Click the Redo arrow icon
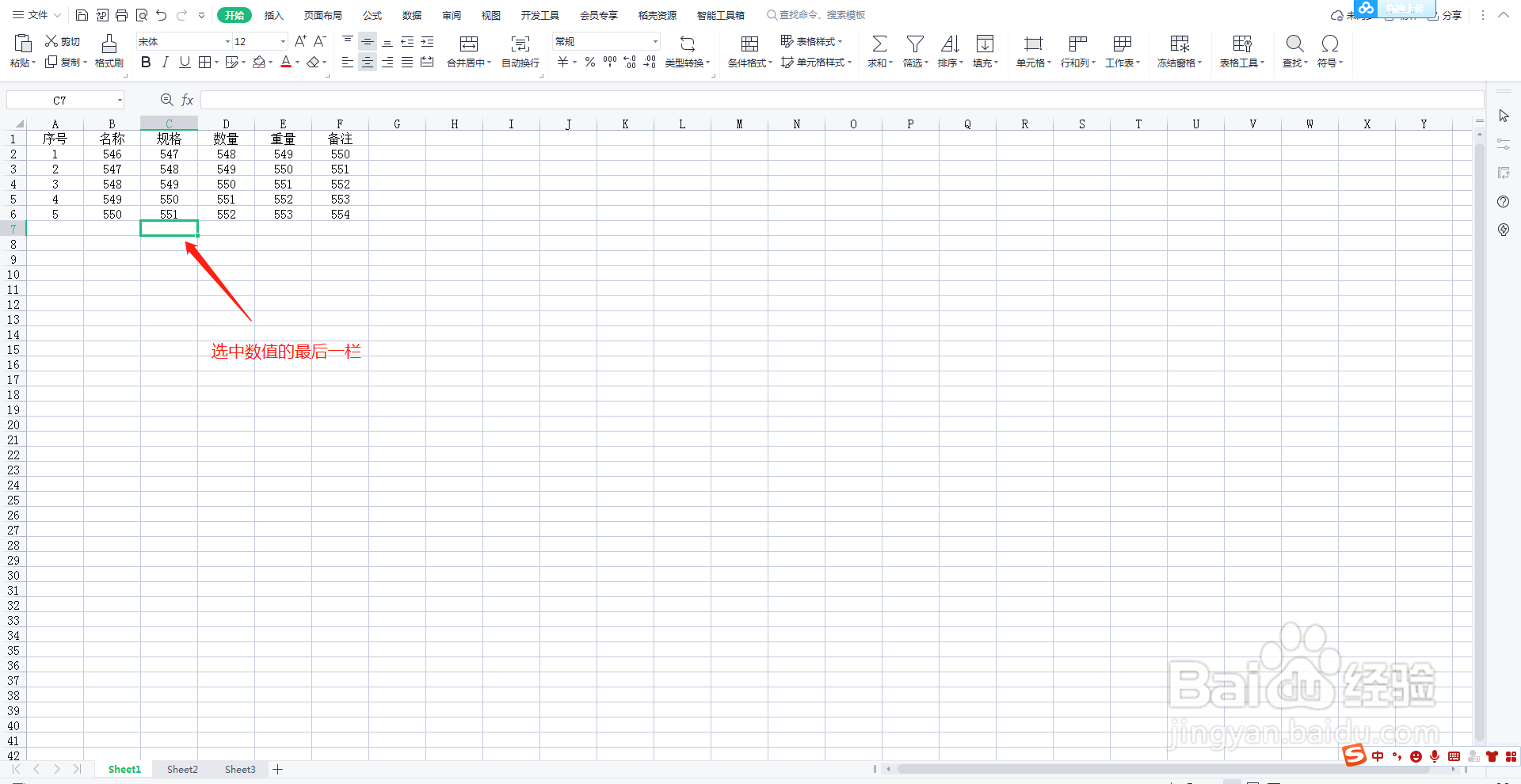This screenshot has width=1521, height=784. (181, 15)
